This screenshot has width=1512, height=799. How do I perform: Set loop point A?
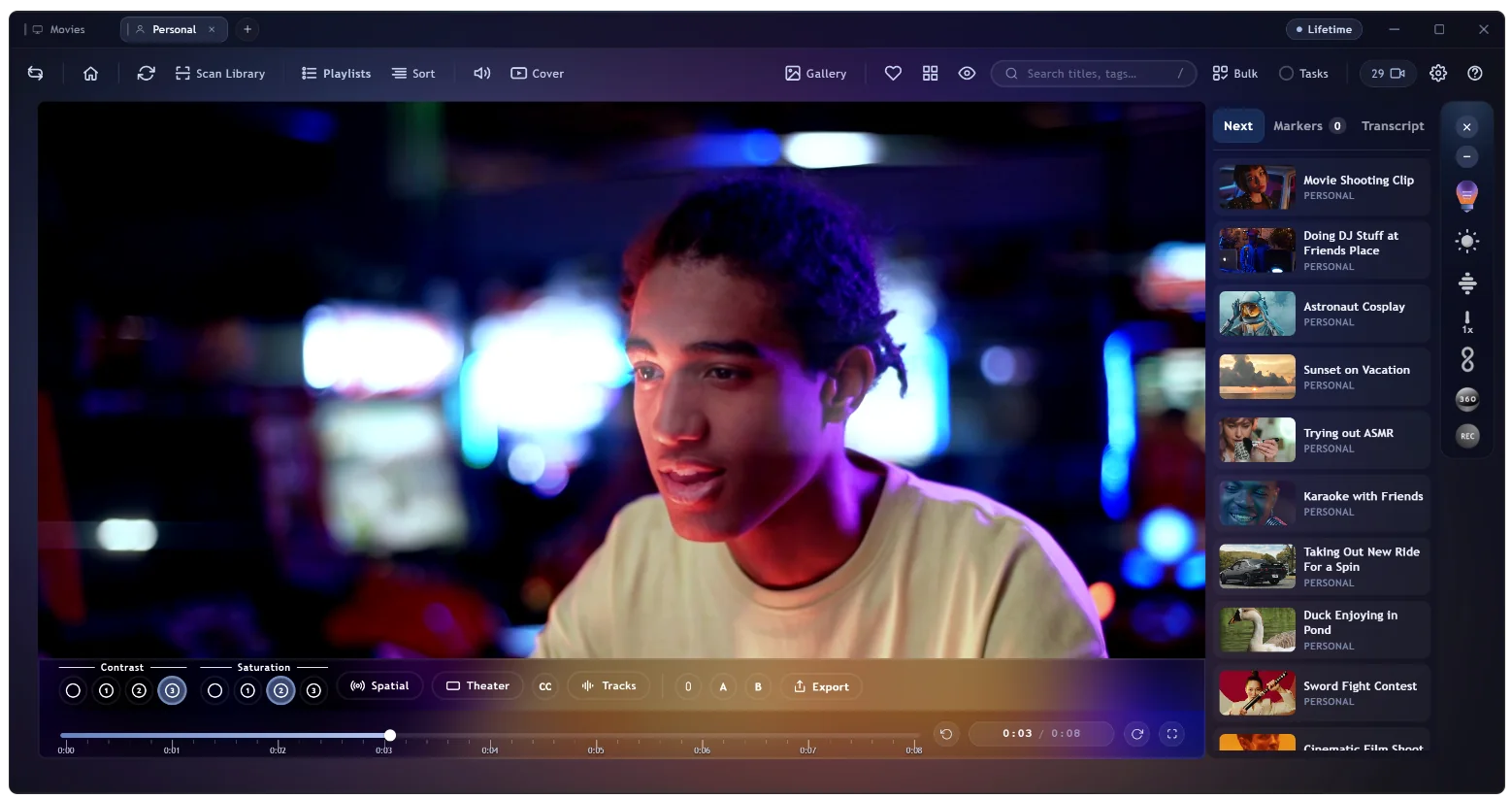click(x=723, y=686)
